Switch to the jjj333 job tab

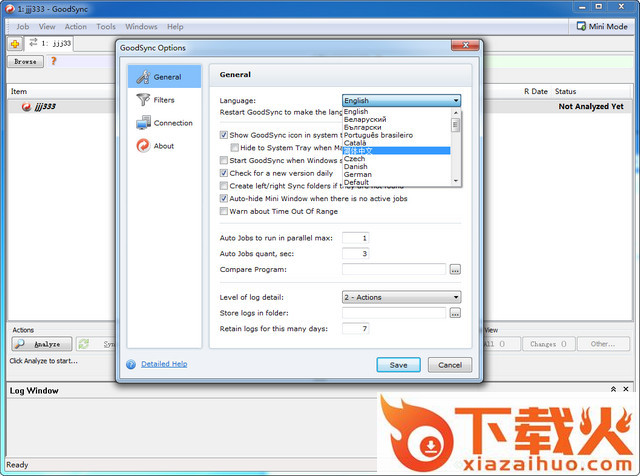(x=49, y=43)
